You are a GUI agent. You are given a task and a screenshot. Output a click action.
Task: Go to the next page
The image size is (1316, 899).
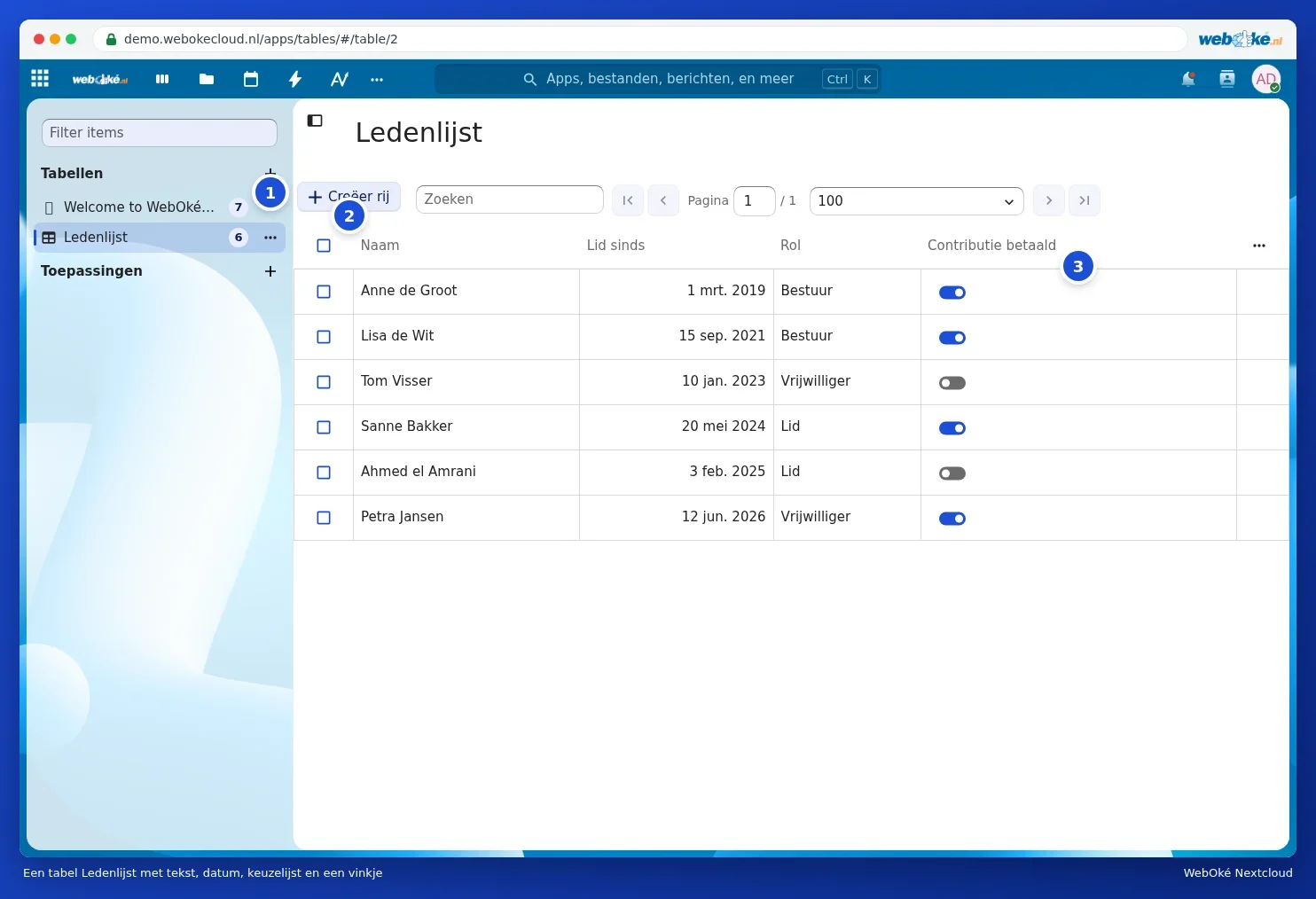pyautogui.click(x=1049, y=200)
